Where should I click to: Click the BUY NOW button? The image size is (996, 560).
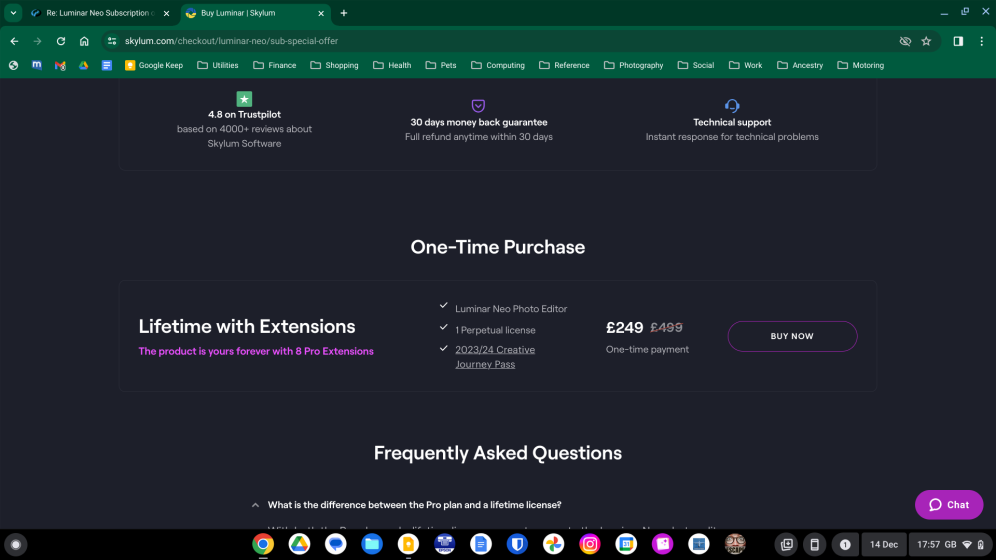point(791,336)
